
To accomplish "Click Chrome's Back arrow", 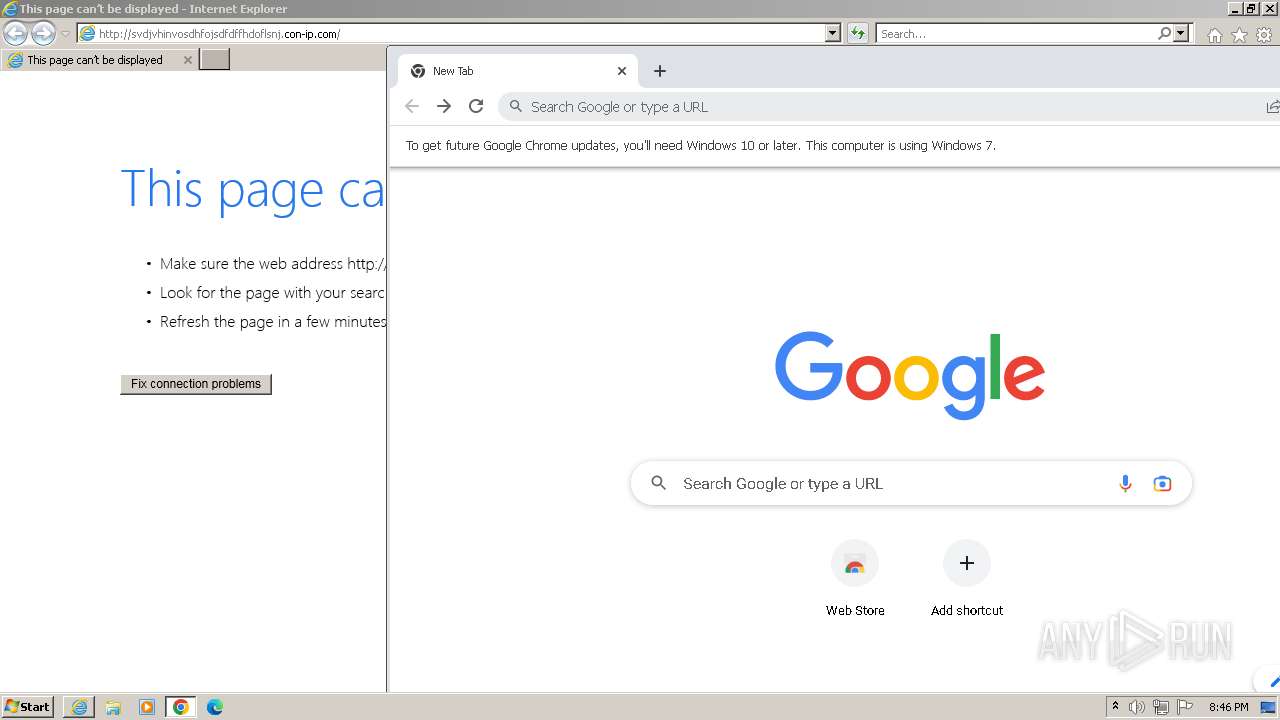I will point(412,106).
